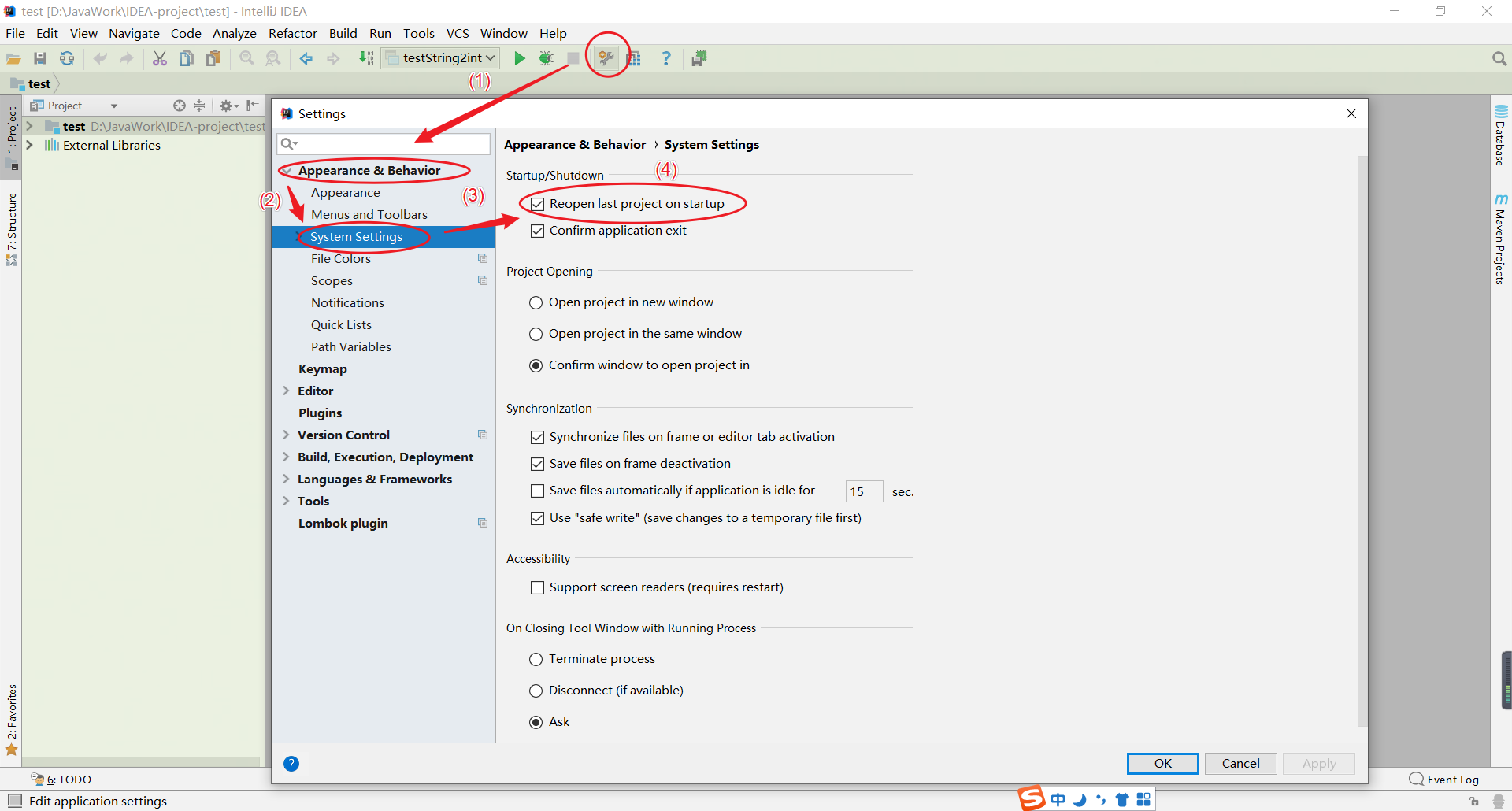Viewport: 1512px width, 811px height.
Task: Click the Cut scissors icon
Action: pyautogui.click(x=160, y=58)
